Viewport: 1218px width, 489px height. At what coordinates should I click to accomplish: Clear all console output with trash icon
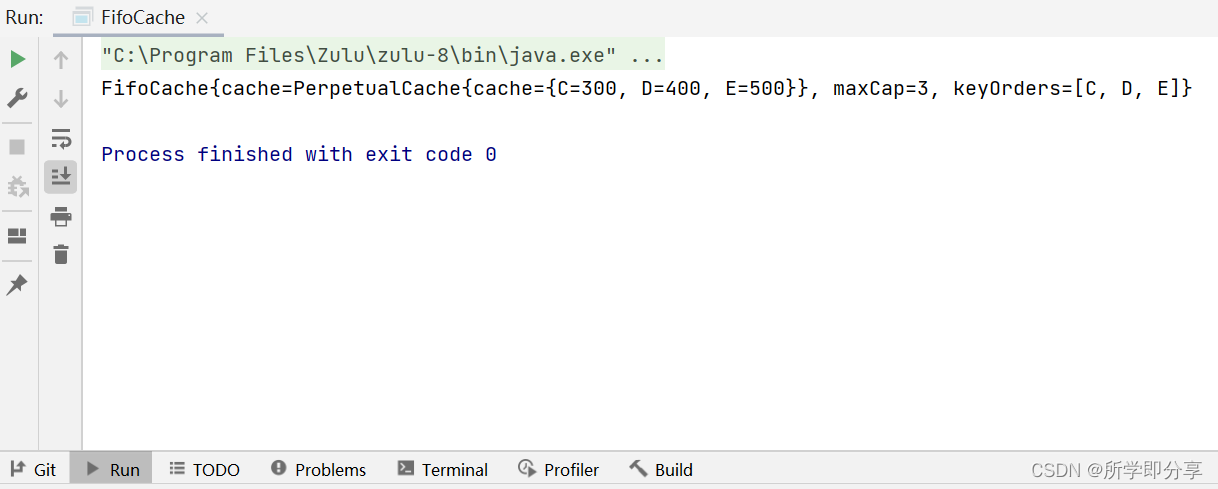[x=61, y=254]
